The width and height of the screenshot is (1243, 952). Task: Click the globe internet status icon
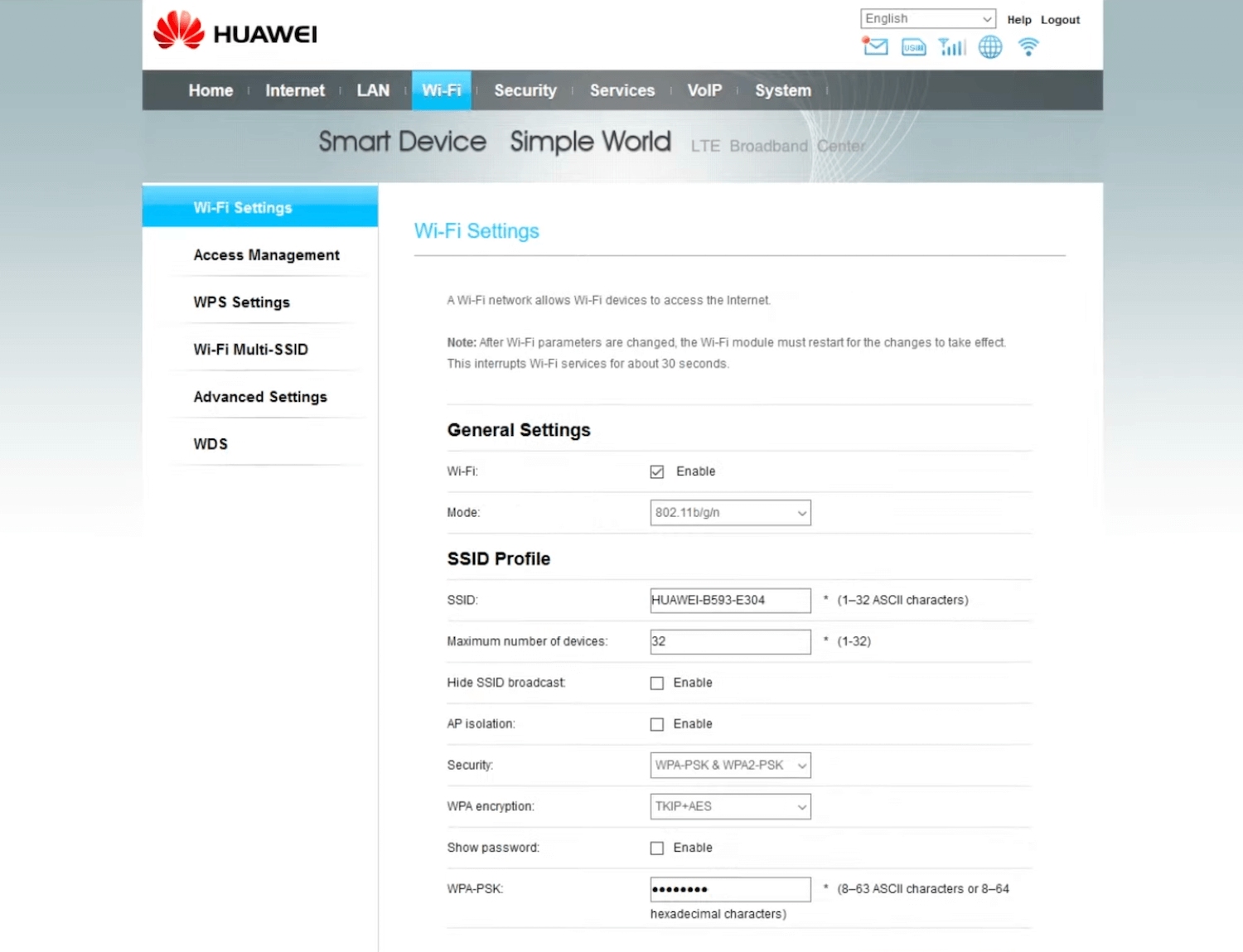[989, 47]
